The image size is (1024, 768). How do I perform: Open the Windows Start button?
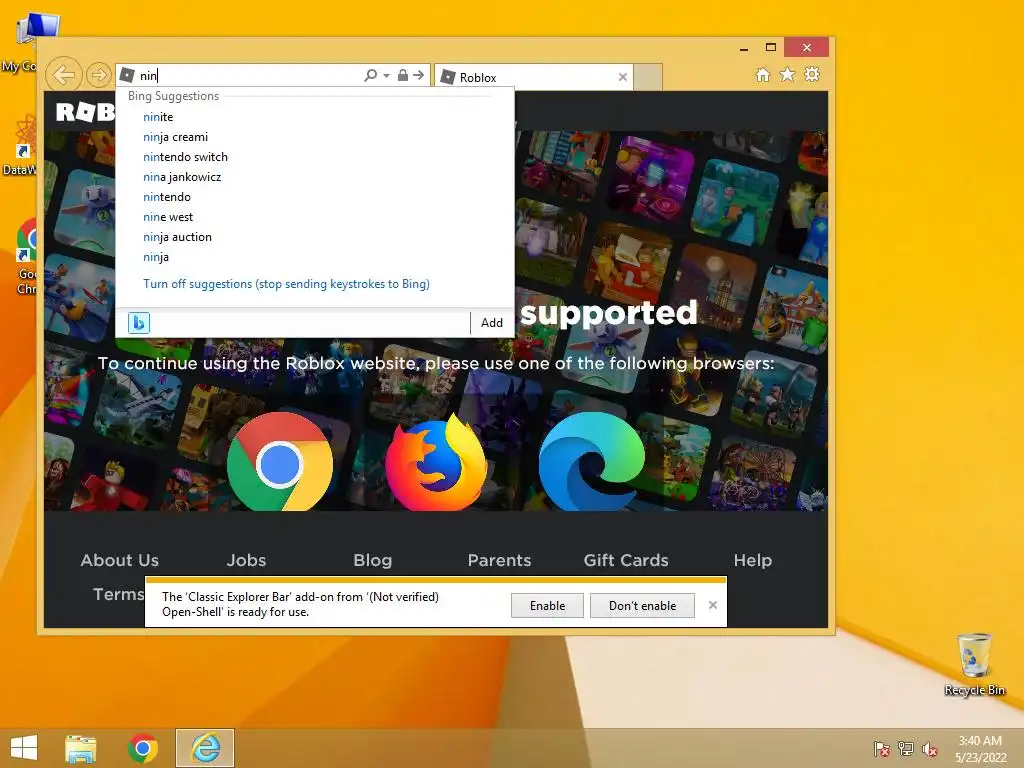[x=24, y=748]
